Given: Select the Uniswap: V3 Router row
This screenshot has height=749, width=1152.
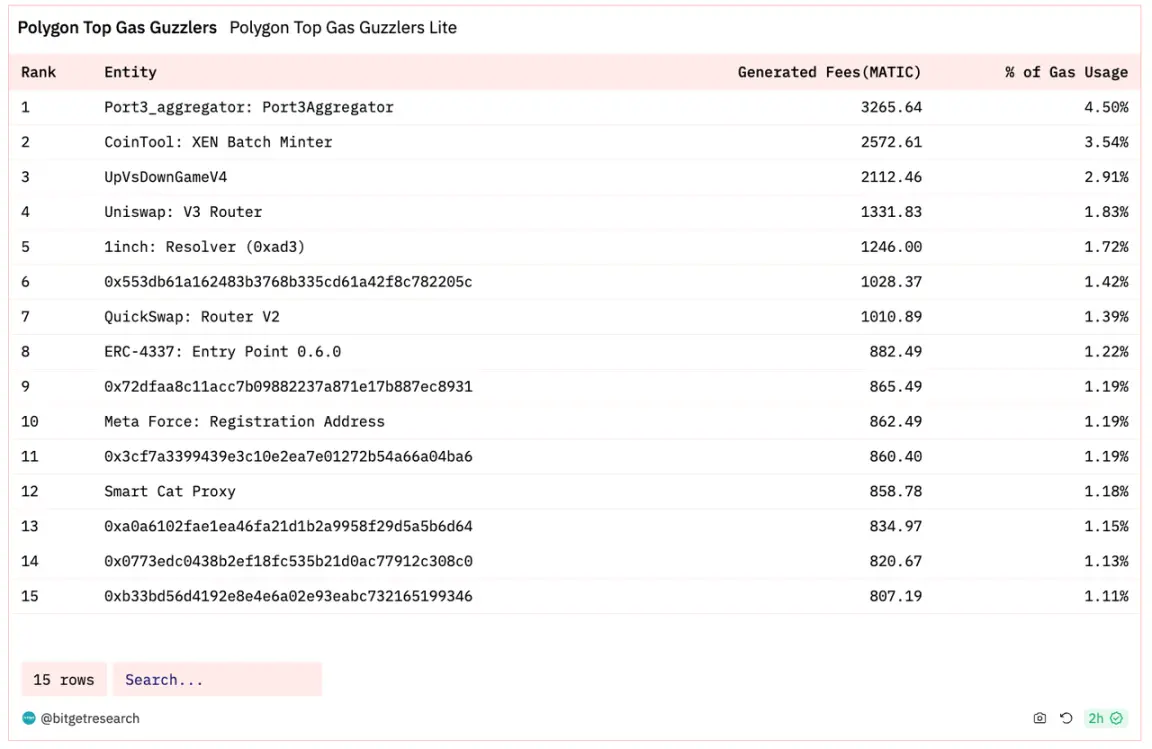Looking at the screenshot, I should pos(575,212).
